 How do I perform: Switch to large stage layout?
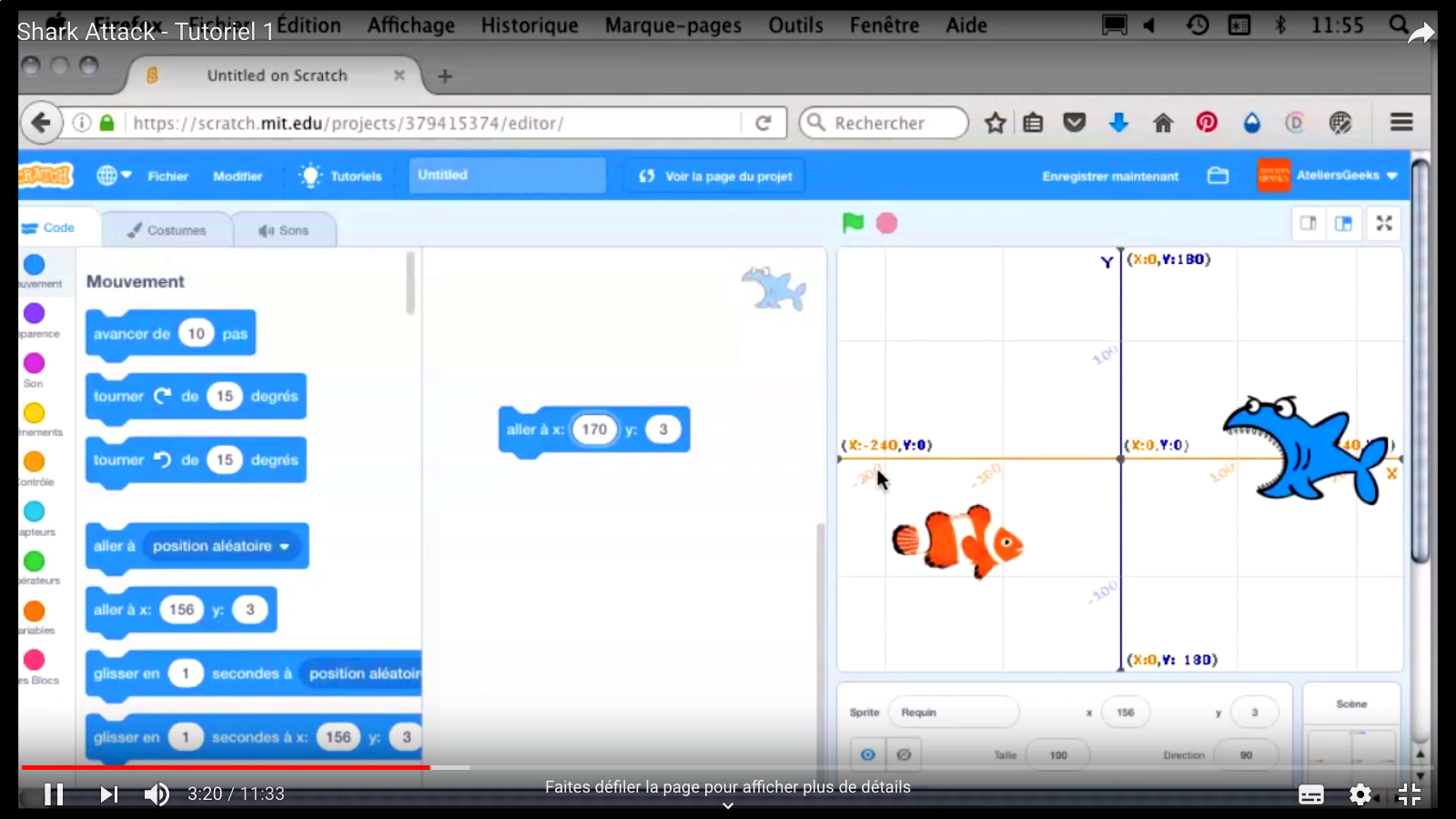coord(1343,223)
